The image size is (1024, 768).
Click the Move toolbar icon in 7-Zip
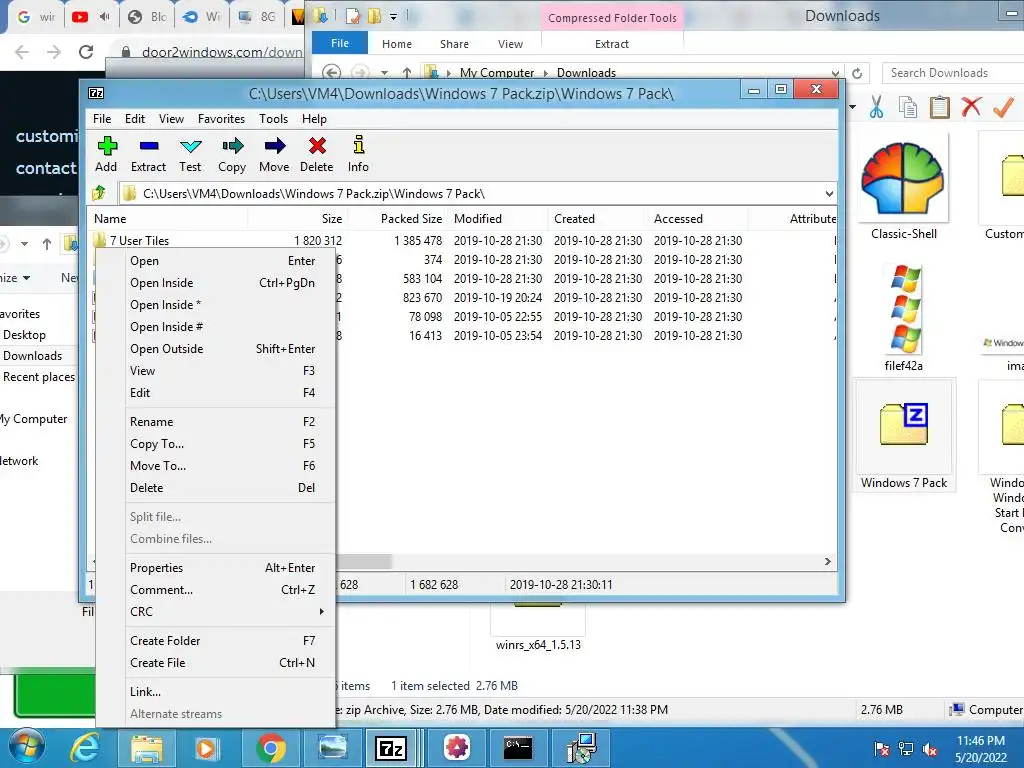pos(274,146)
